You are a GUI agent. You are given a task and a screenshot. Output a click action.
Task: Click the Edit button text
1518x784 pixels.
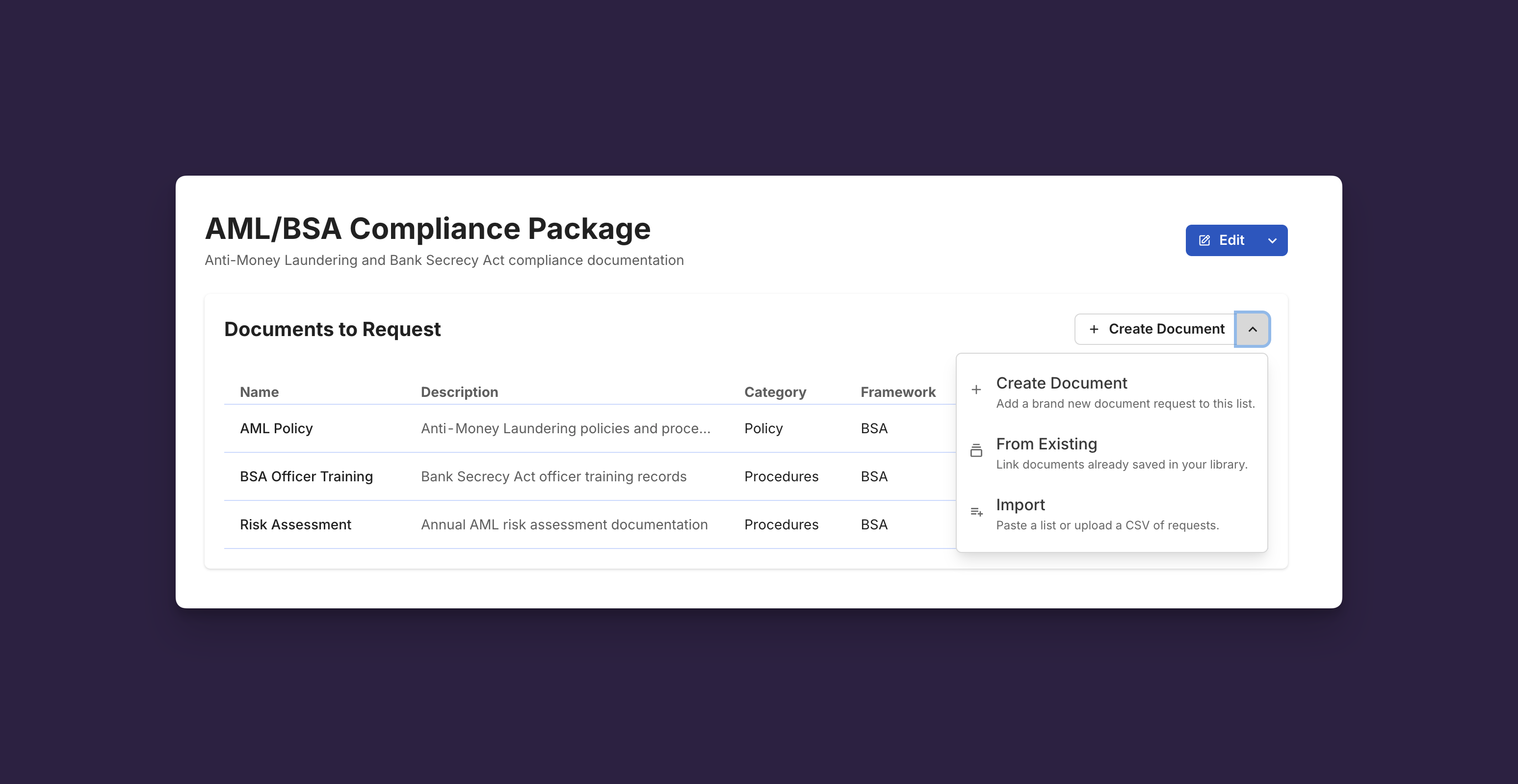click(x=1231, y=240)
